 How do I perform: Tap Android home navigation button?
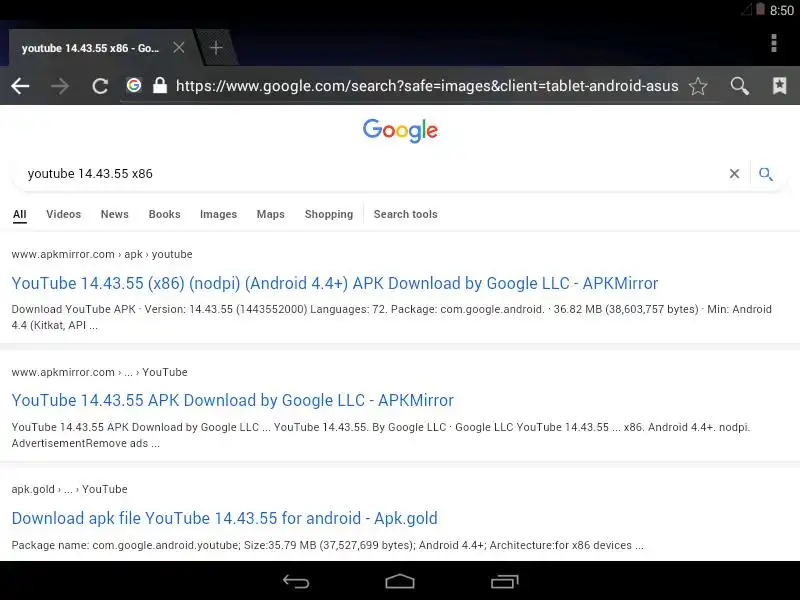400,581
